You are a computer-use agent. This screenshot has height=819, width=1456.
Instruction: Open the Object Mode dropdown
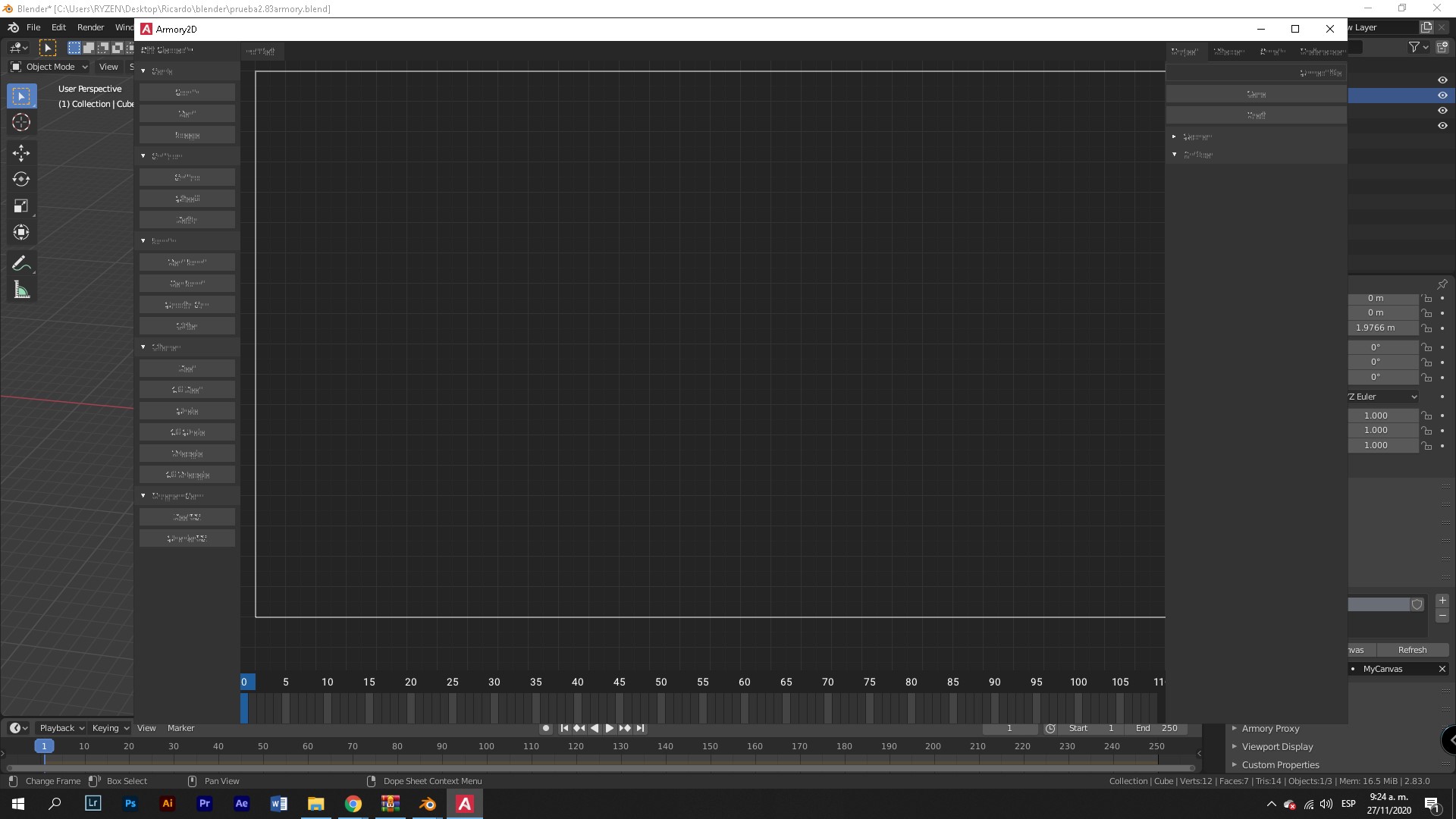point(49,67)
